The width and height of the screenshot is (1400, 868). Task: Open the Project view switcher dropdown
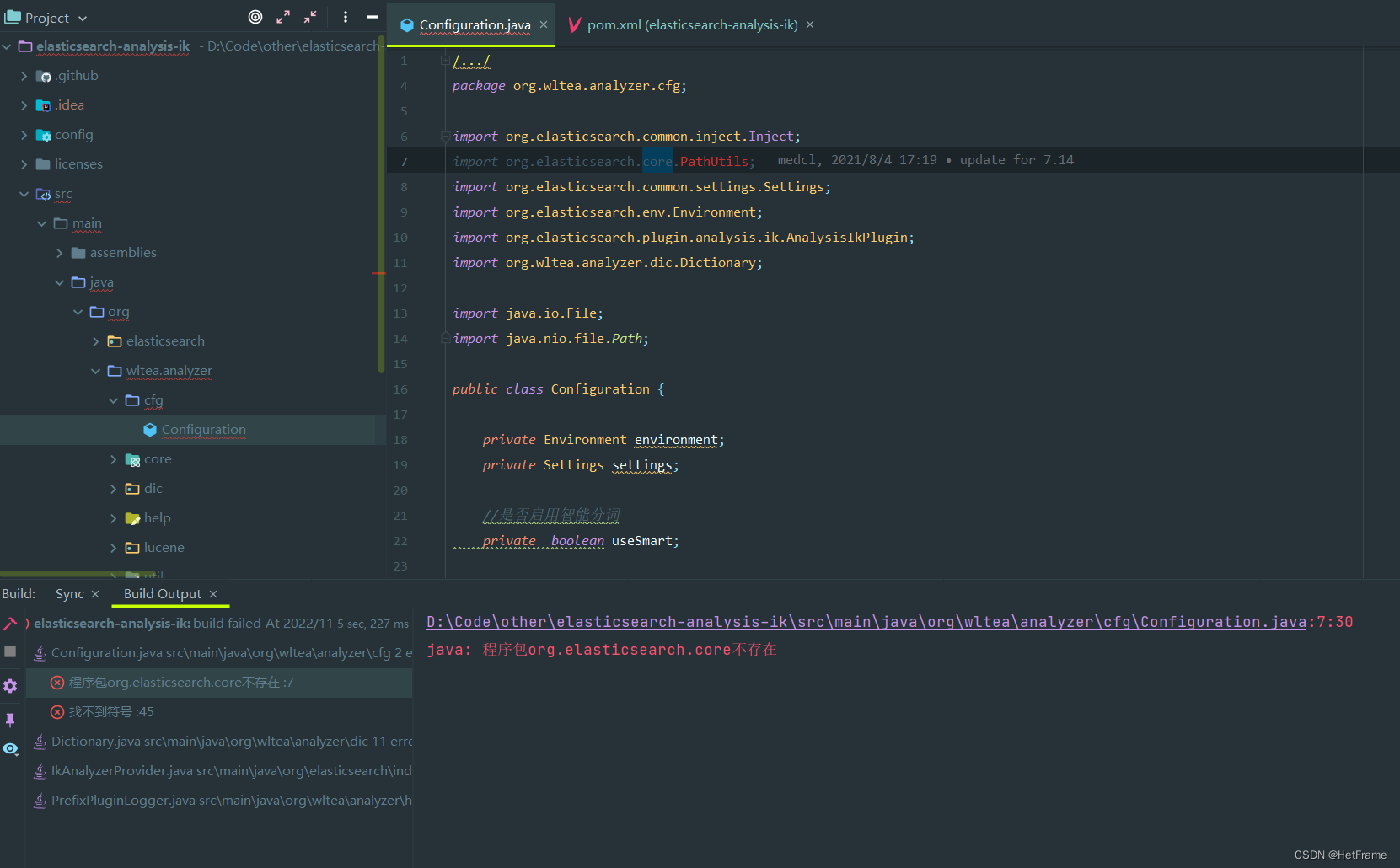pyautogui.click(x=82, y=18)
